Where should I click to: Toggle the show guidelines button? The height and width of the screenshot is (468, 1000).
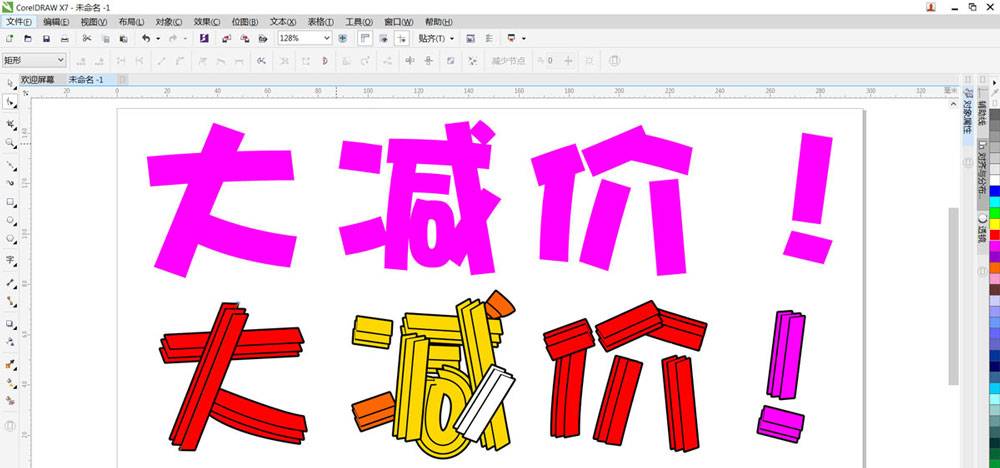click(x=400, y=38)
